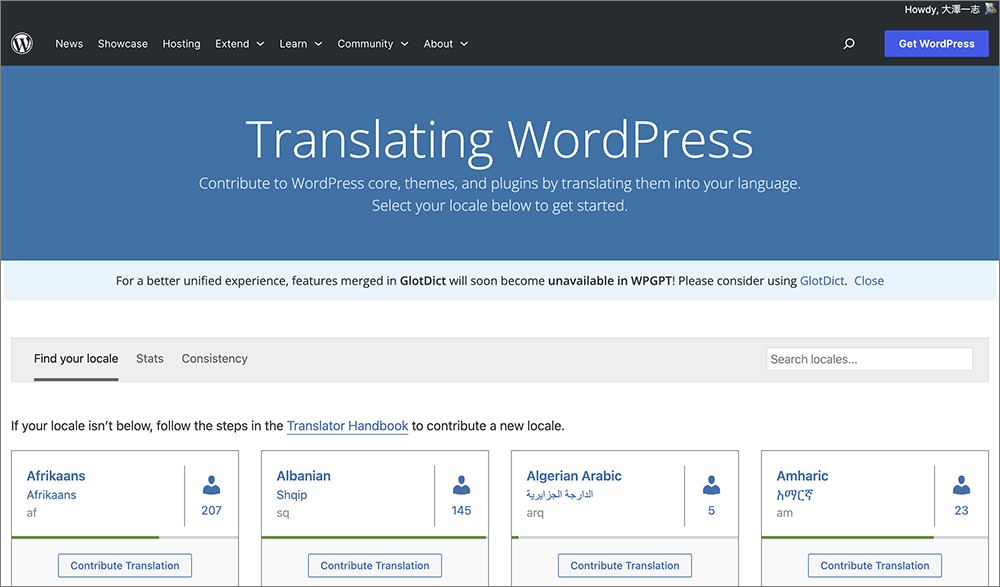Open the Translator Handbook link
The height and width of the screenshot is (587, 1000).
[x=348, y=426]
